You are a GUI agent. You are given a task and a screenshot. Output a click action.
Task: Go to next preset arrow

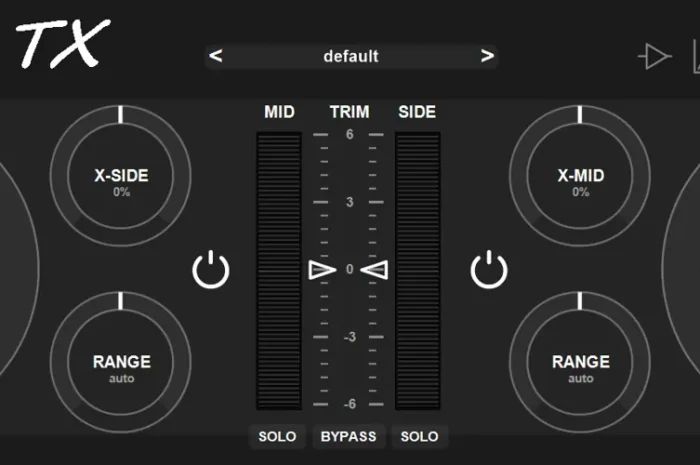pyautogui.click(x=487, y=57)
